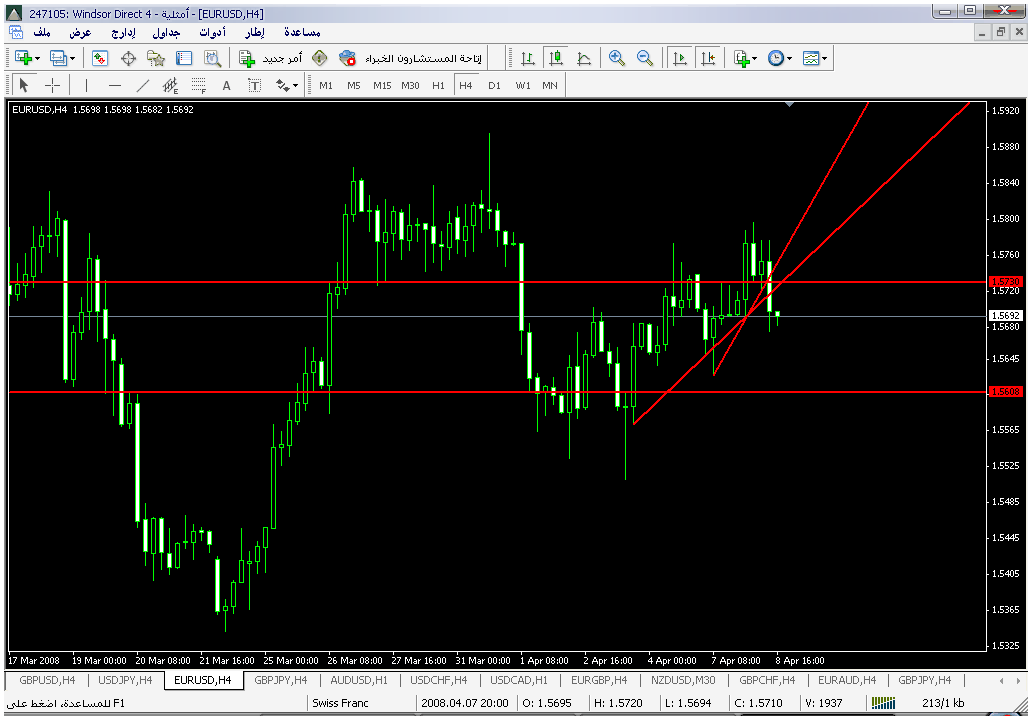Viewport: 1032px width, 716px height.
Task: Switch chart to M5 timeframe
Action: (353, 86)
